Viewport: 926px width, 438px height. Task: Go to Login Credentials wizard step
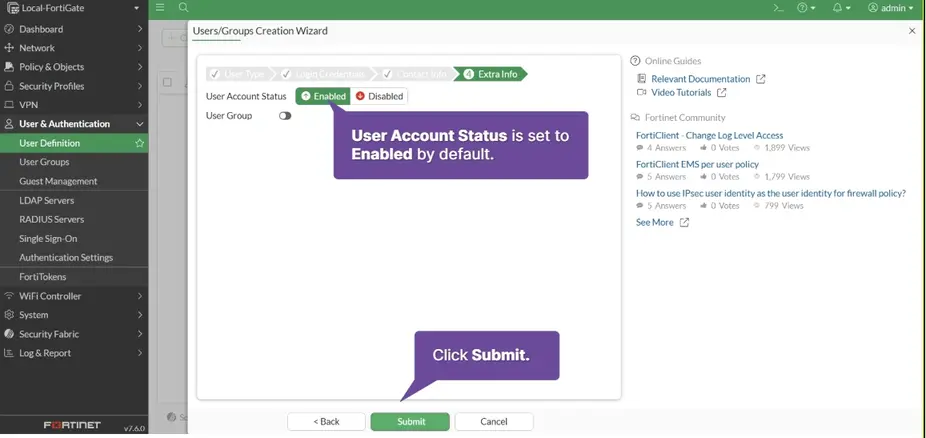pyautogui.click(x=323, y=74)
